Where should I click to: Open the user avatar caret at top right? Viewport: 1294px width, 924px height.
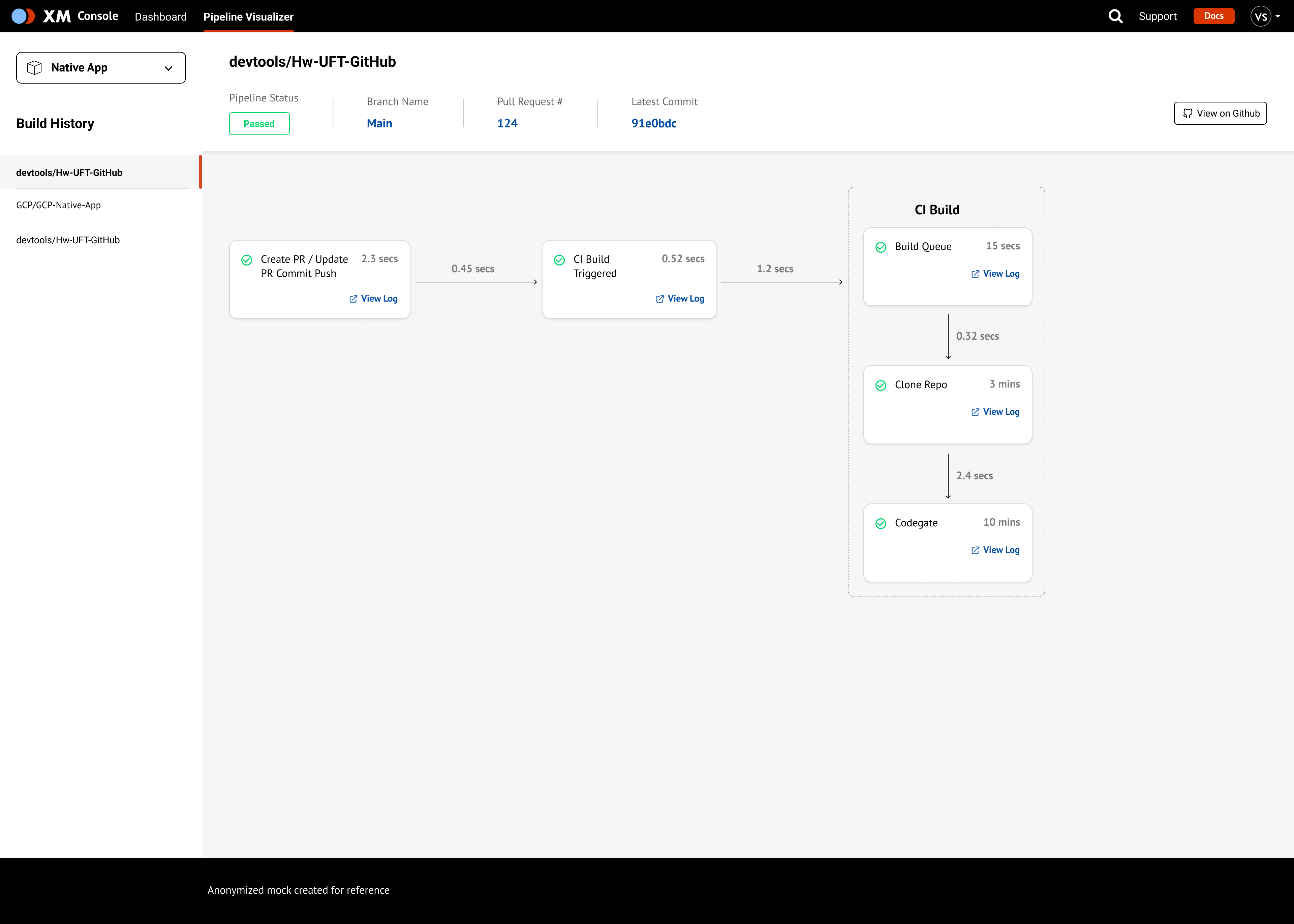click(x=1277, y=16)
